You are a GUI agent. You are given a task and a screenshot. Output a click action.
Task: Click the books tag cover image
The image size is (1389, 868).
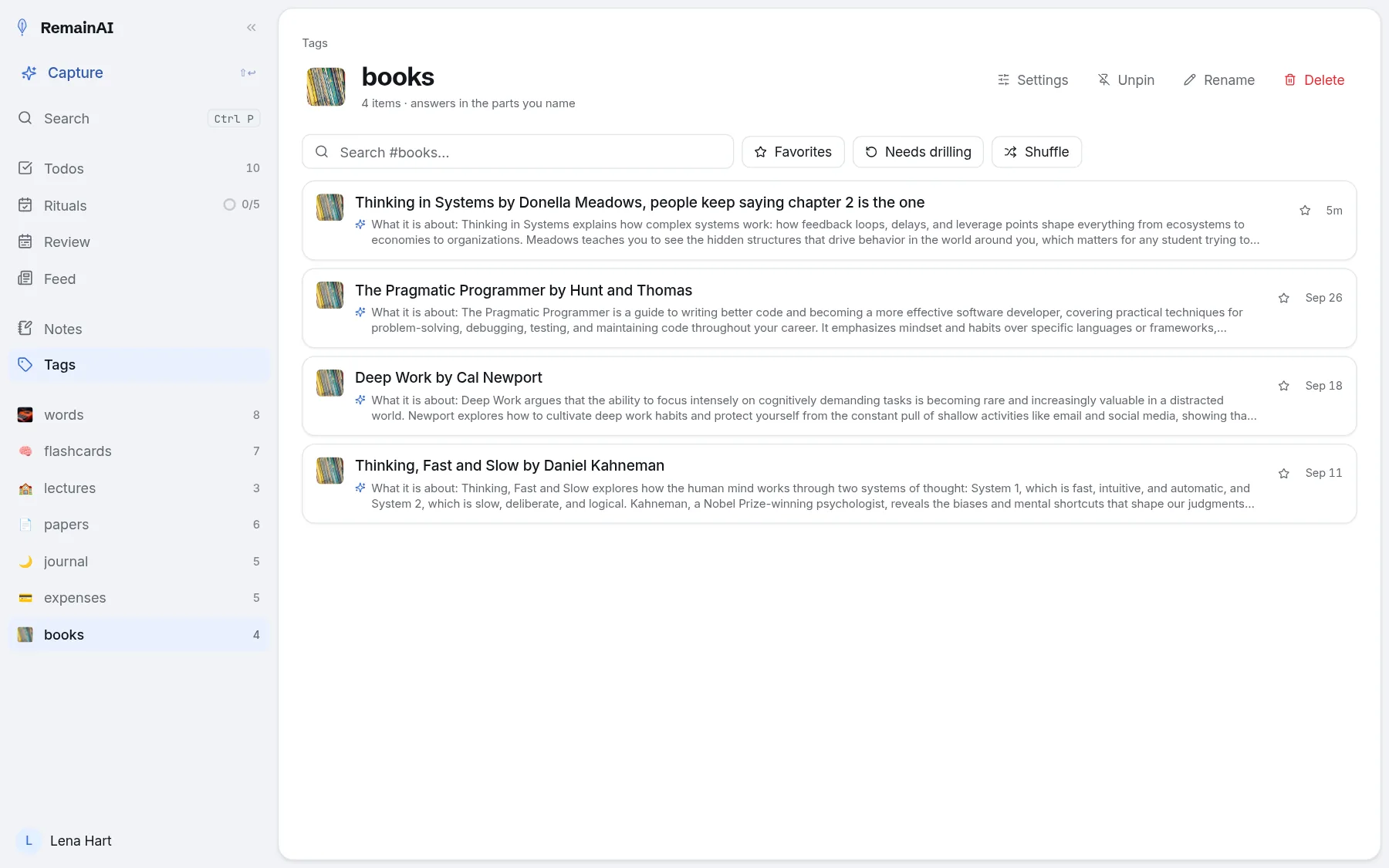point(326,86)
